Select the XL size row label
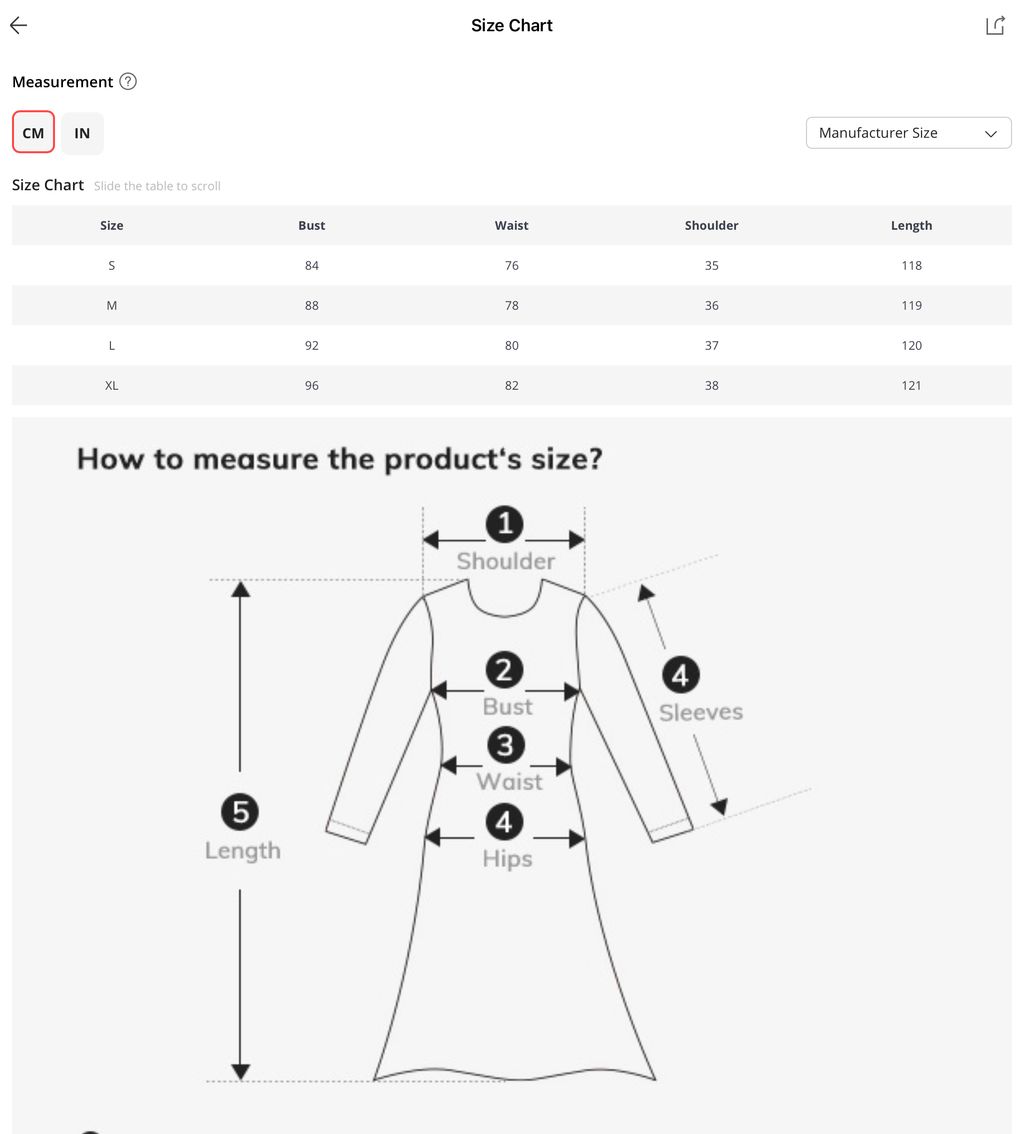This screenshot has height=1134, width=1024. click(111, 385)
